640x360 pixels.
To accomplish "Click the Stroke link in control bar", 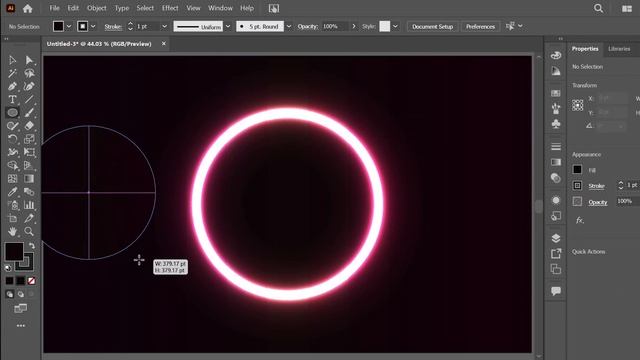I will tap(113, 27).
